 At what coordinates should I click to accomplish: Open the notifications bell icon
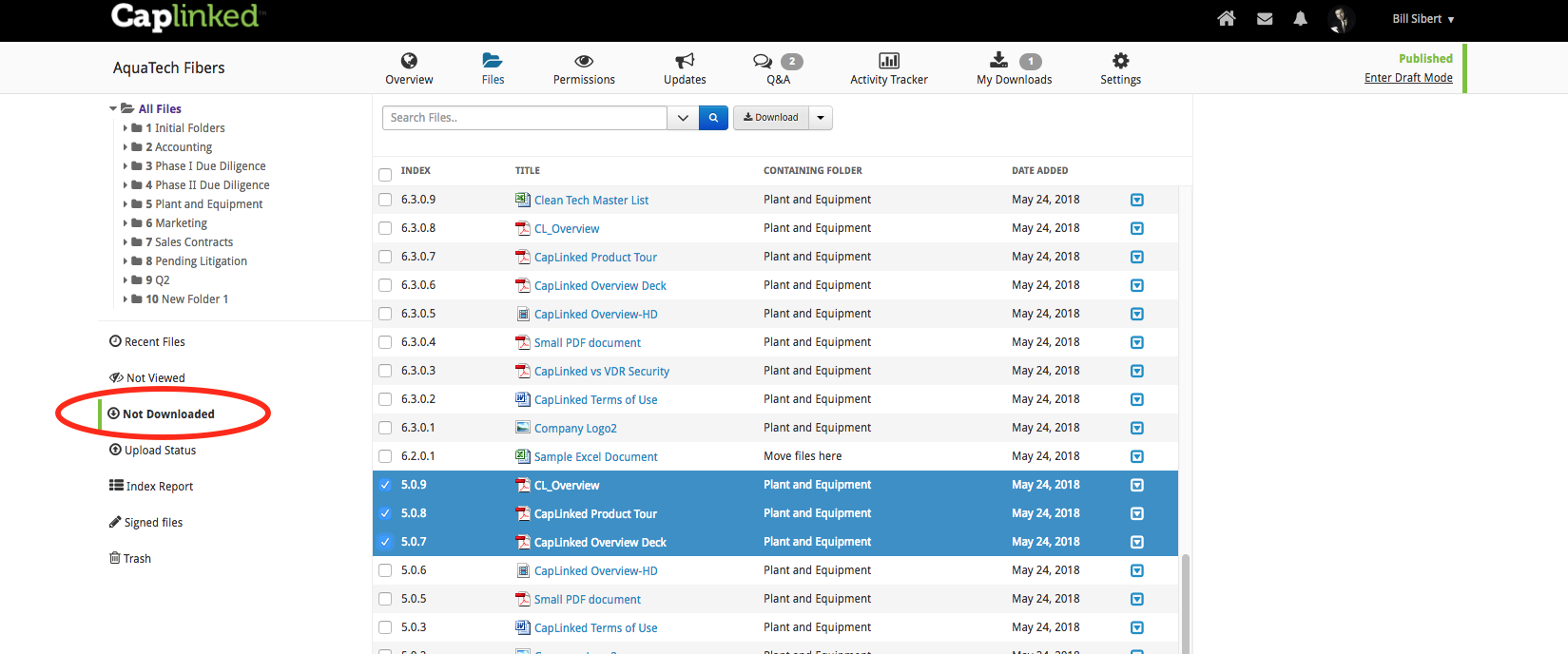tap(1301, 18)
